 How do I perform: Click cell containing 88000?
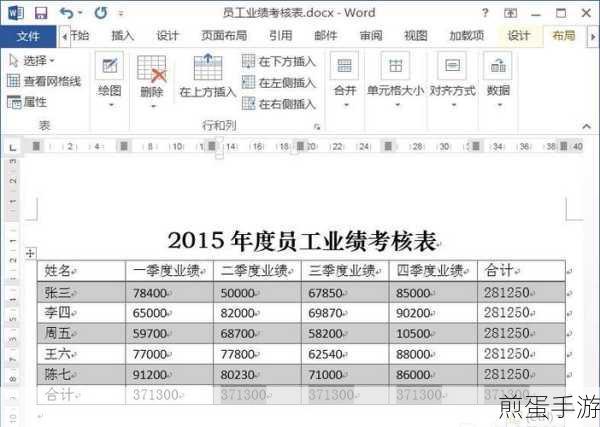click(x=433, y=354)
